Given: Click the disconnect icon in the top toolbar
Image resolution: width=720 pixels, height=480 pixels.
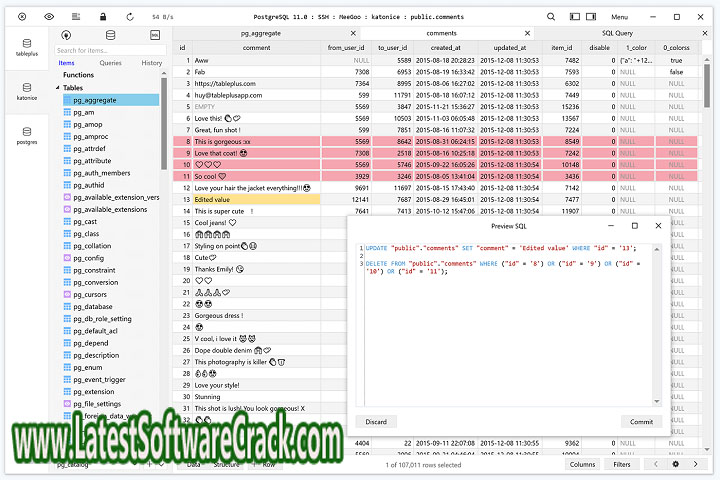Looking at the screenshot, I should tap(22, 17).
